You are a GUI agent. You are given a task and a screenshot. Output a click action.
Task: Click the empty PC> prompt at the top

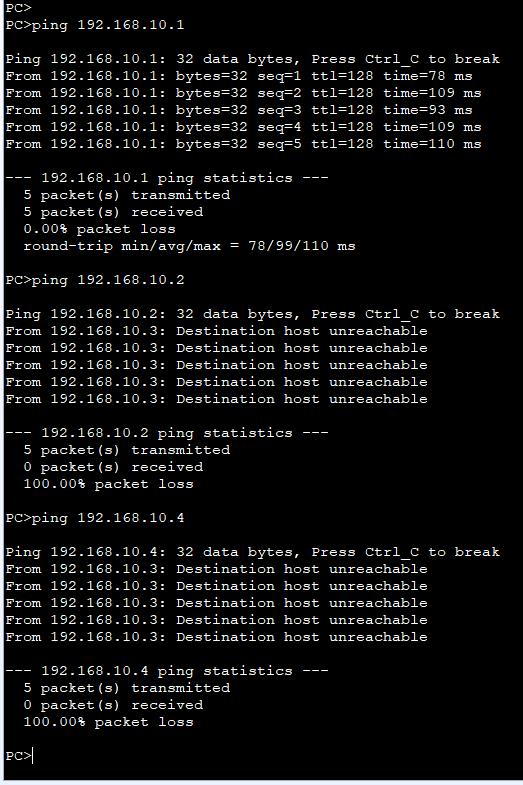(x=19, y=8)
